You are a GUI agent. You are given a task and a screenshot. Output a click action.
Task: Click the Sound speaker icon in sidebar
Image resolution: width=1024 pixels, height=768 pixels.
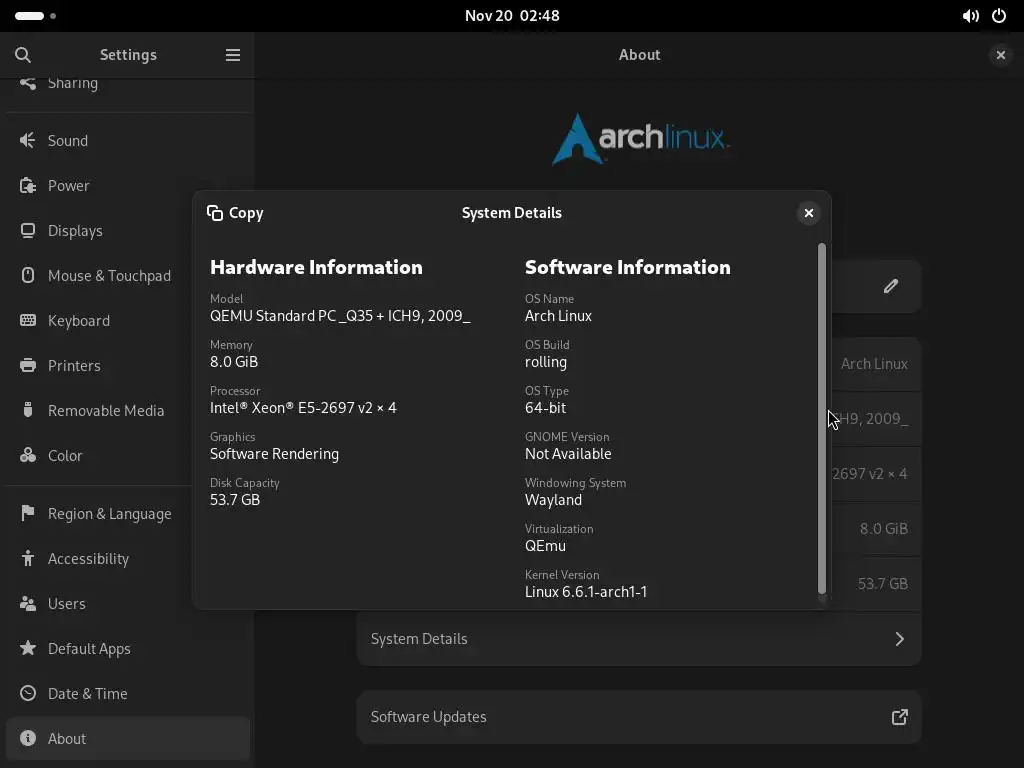[x=27, y=140]
